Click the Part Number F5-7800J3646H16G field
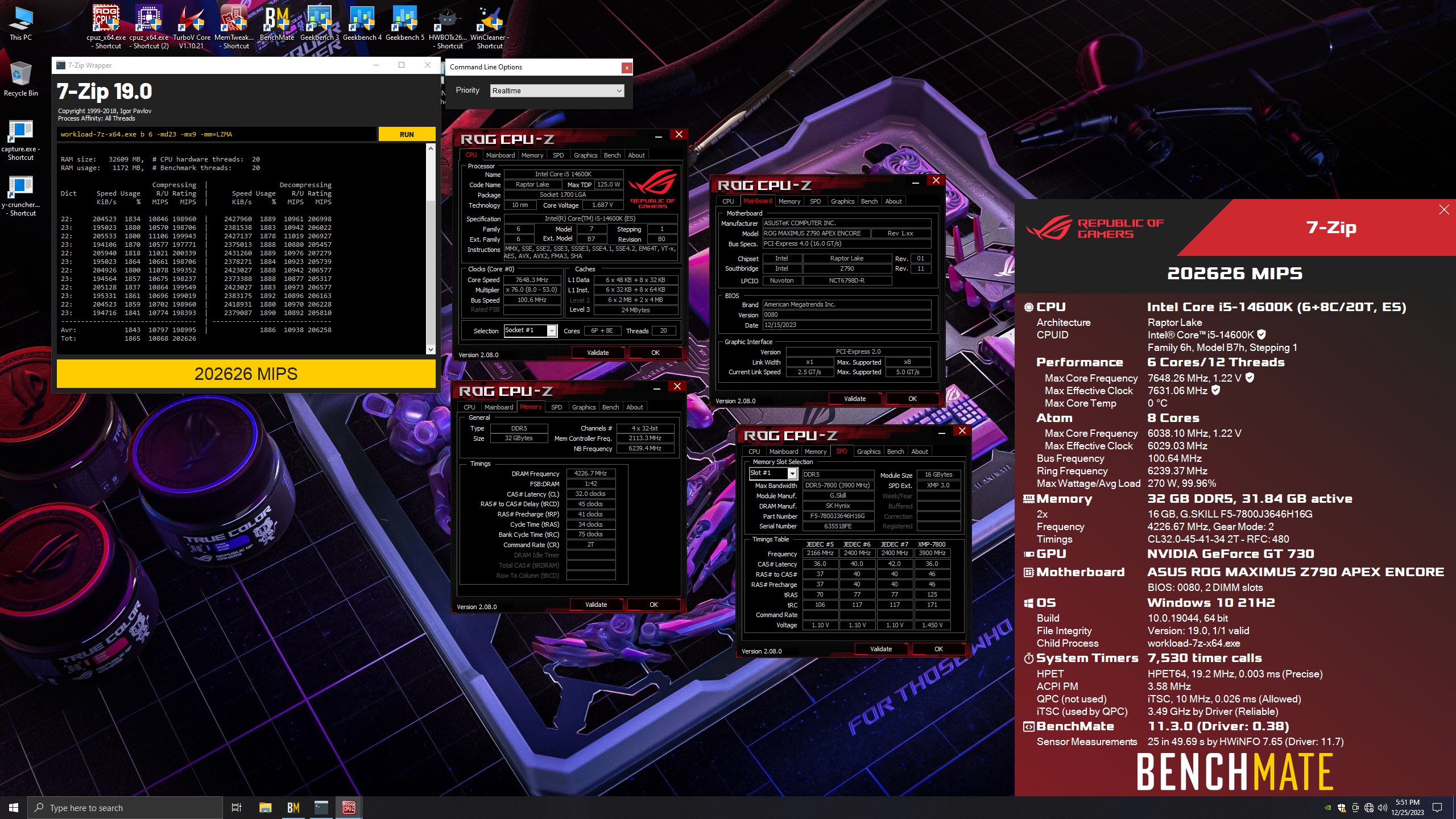The height and width of the screenshot is (819, 1456). pyautogui.click(x=837, y=516)
